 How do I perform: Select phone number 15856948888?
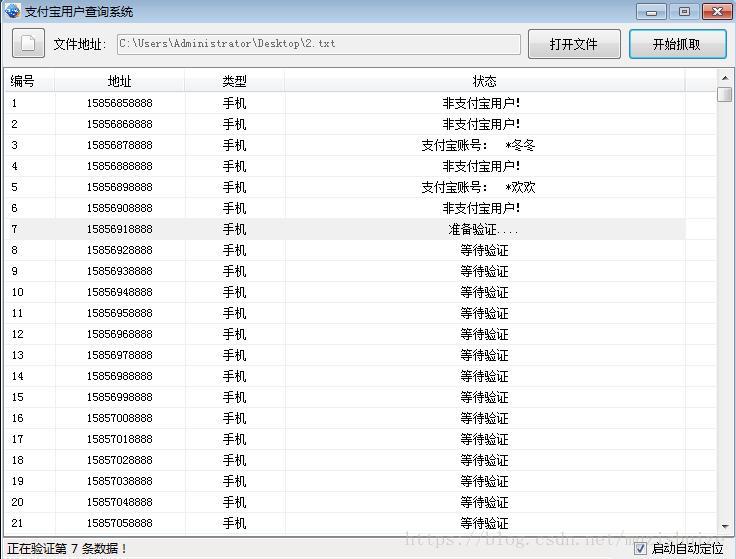(120, 292)
